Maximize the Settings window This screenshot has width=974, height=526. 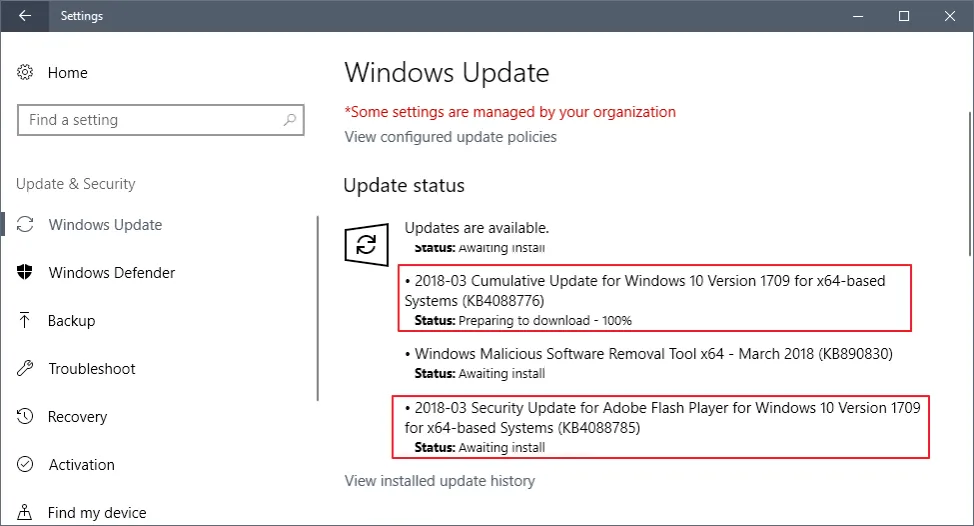904,16
